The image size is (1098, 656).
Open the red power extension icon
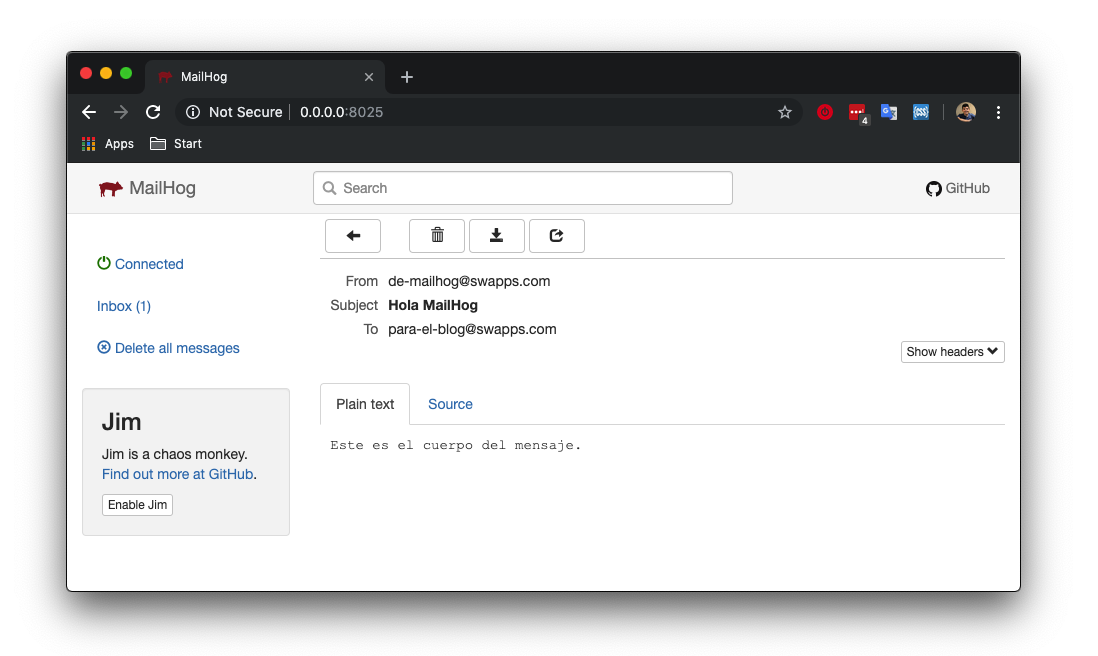(825, 112)
